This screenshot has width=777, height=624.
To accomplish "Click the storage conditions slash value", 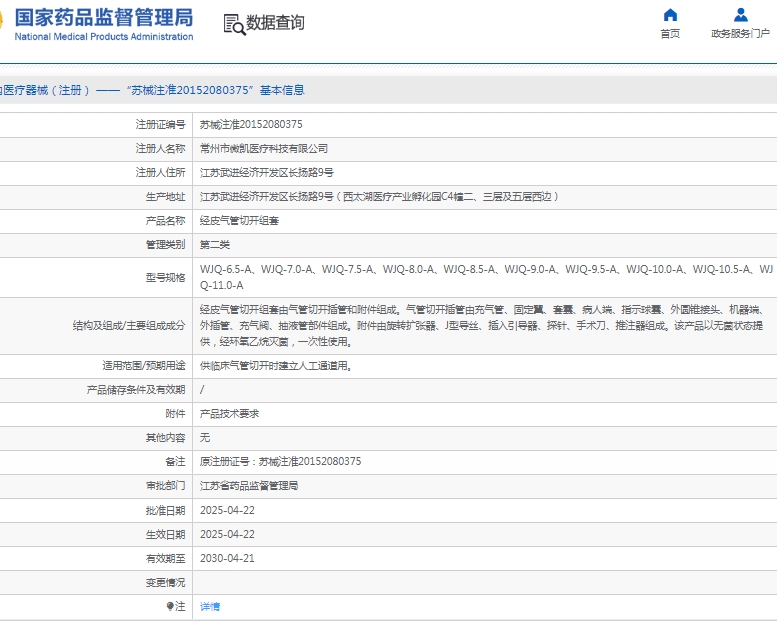I will (202, 390).
